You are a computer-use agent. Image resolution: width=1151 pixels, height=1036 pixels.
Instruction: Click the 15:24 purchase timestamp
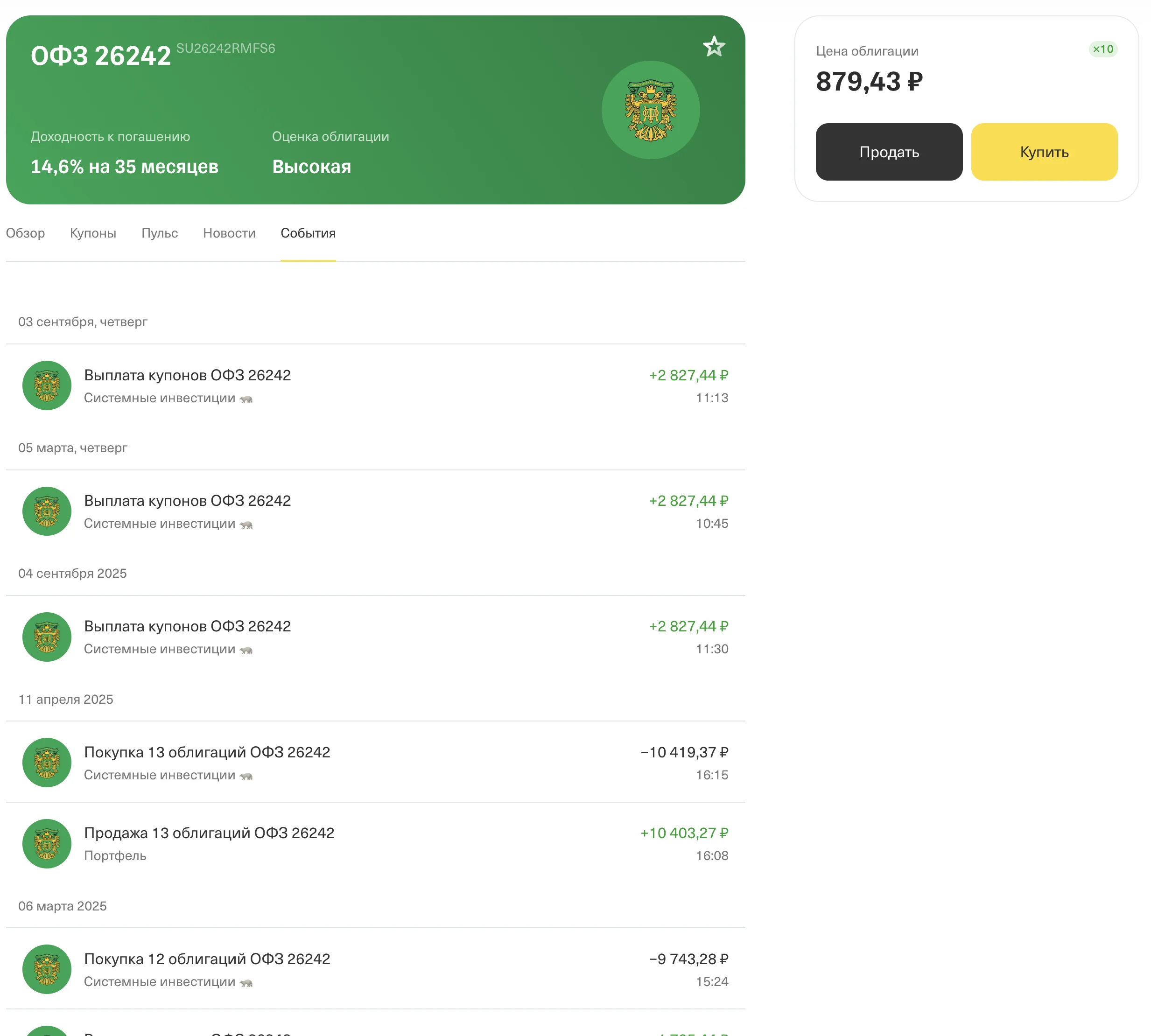point(712,981)
